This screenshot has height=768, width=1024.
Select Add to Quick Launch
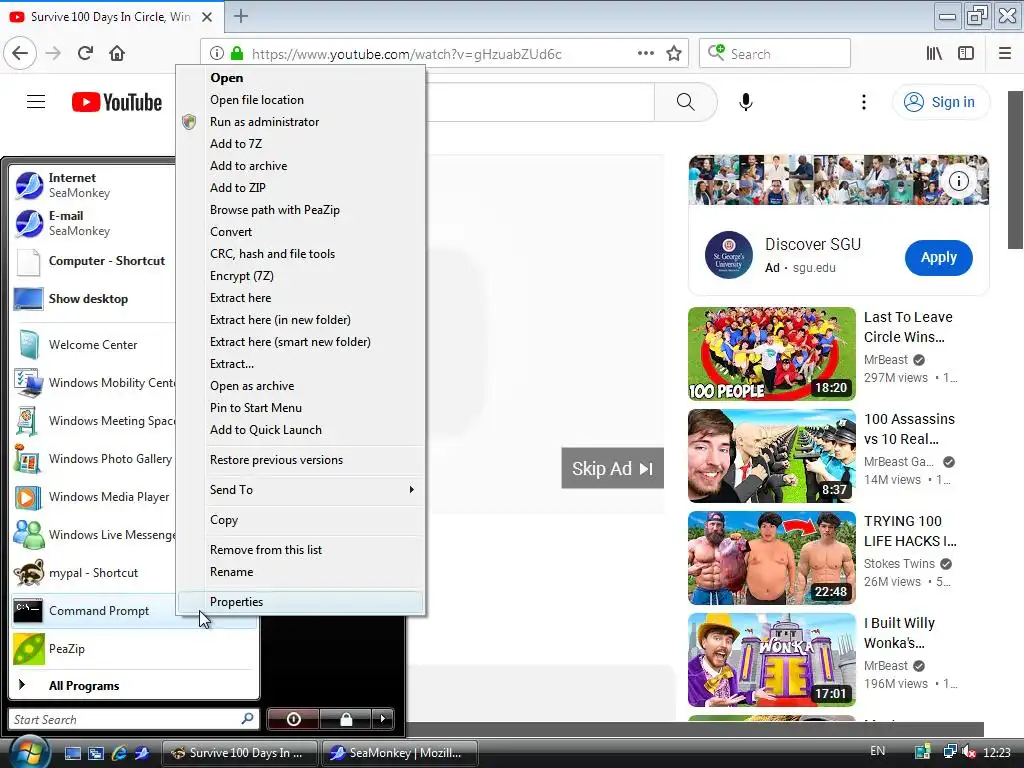point(300,430)
